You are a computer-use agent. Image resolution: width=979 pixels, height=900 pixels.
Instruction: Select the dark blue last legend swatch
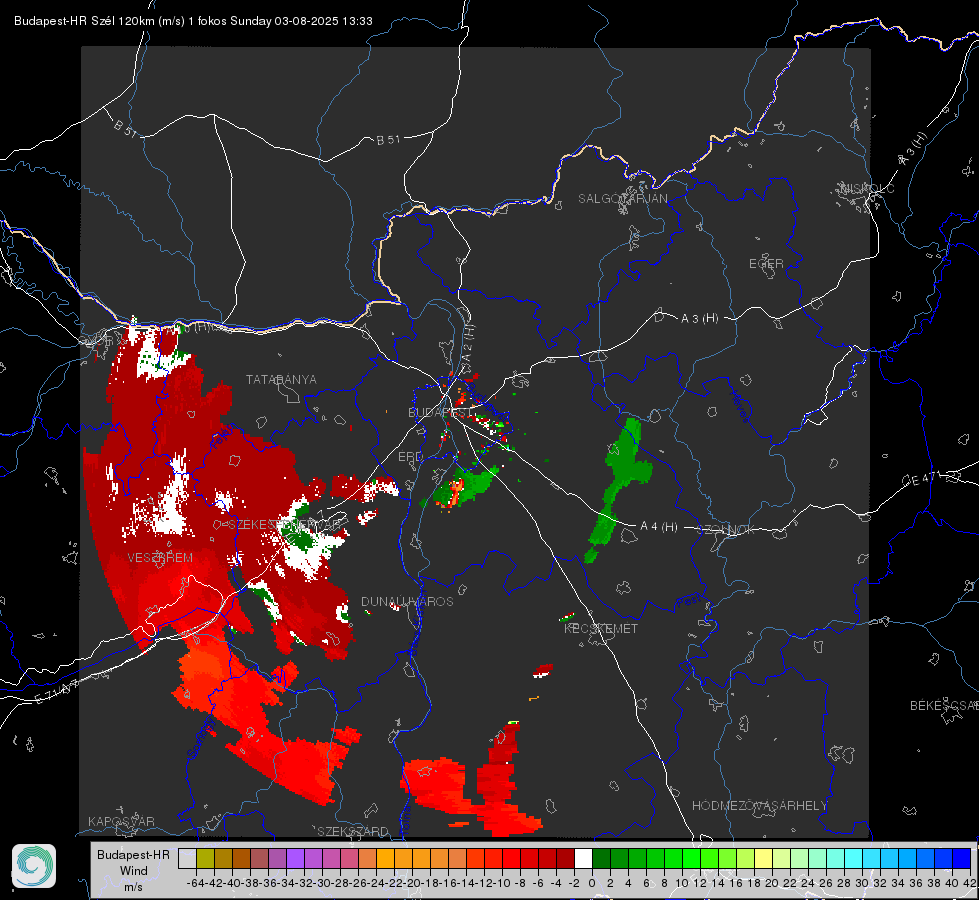pyautogui.click(x=962, y=858)
